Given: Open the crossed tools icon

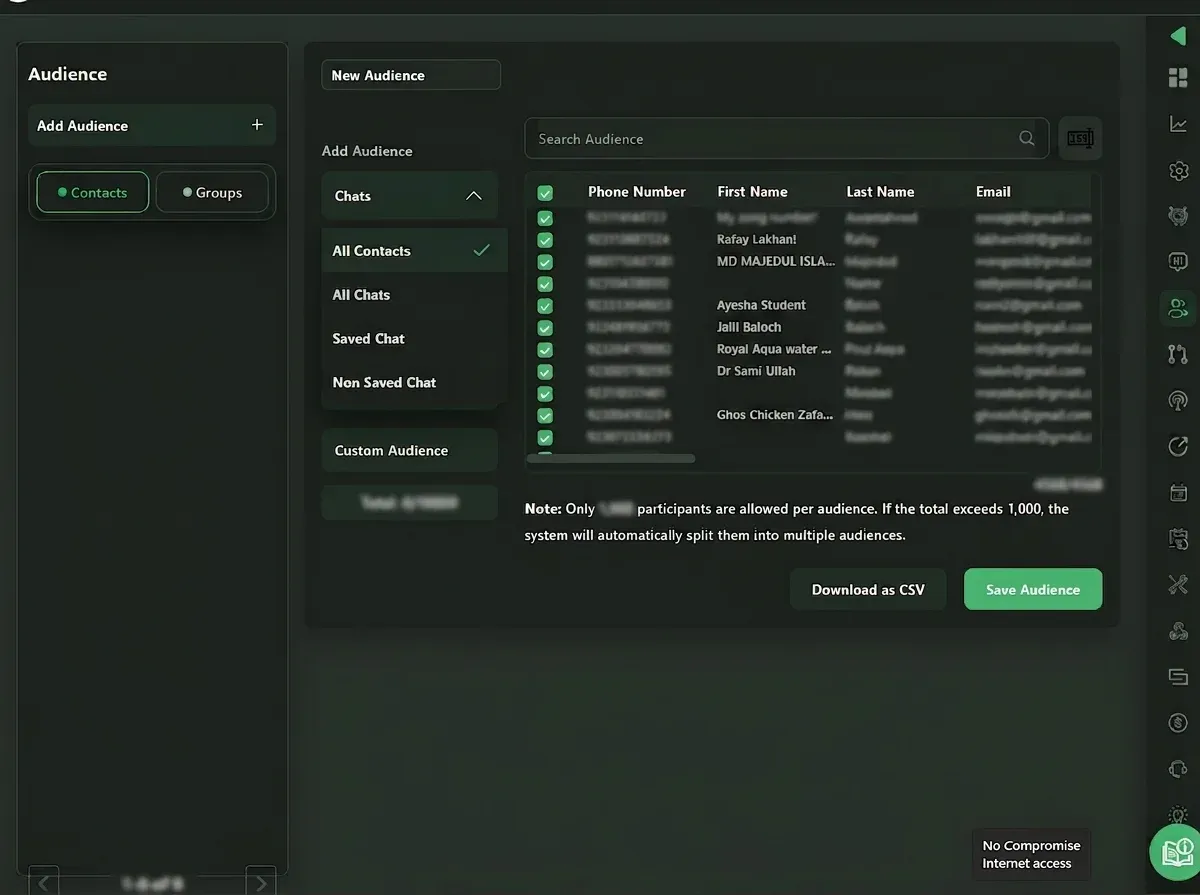Looking at the screenshot, I should (x=1178, y=584).
